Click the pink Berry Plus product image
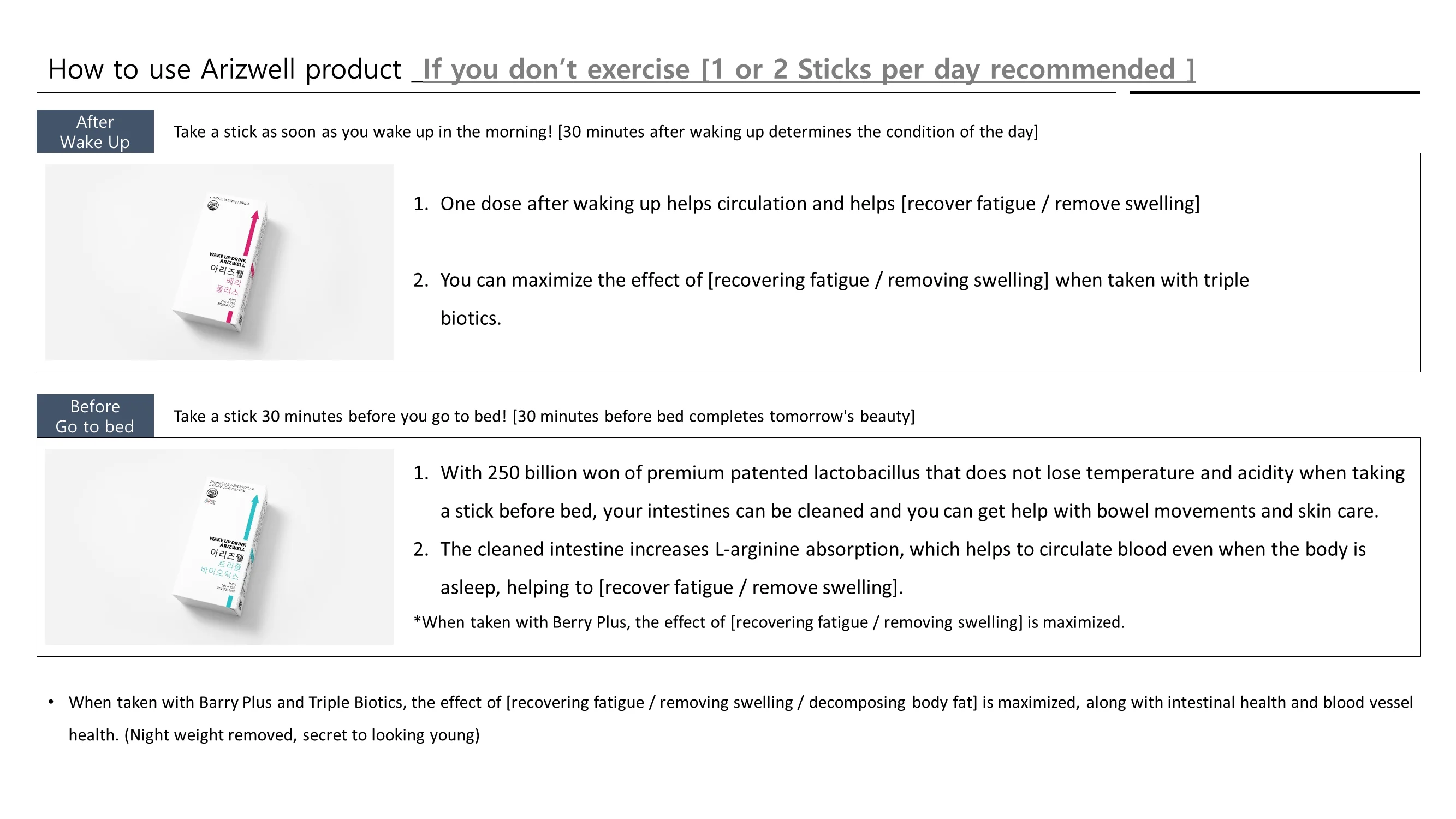Screen dimensions: 1456x819 [x=219, y=262]
